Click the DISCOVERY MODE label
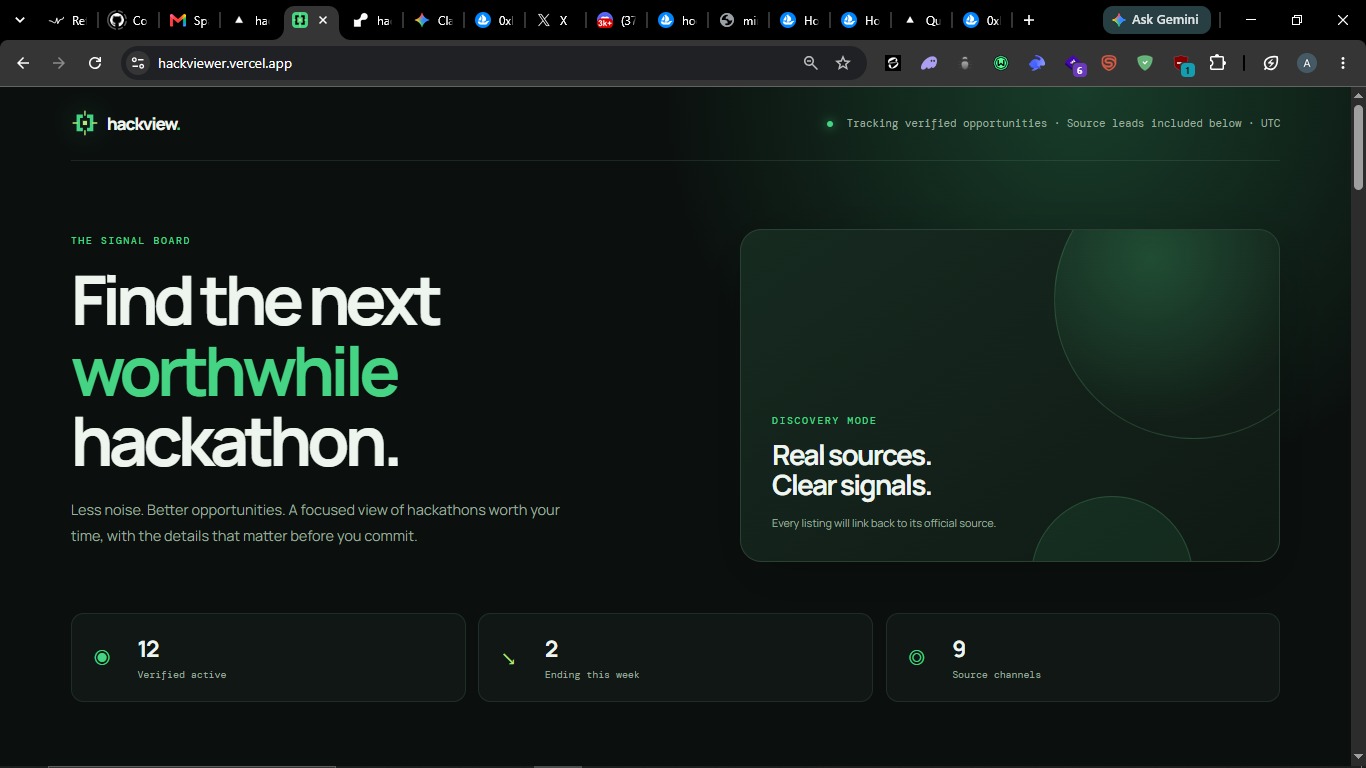This screenshot has width=1366, height=768. point(824,421)
